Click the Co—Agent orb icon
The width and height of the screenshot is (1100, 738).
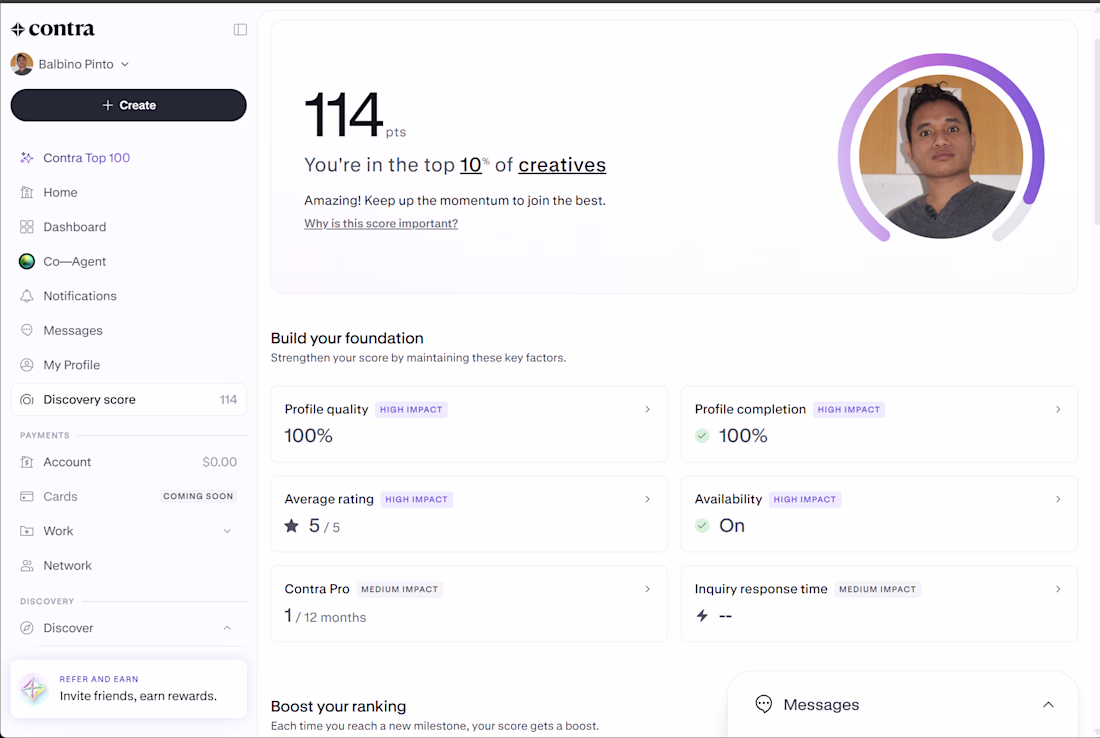pos(27,261)
